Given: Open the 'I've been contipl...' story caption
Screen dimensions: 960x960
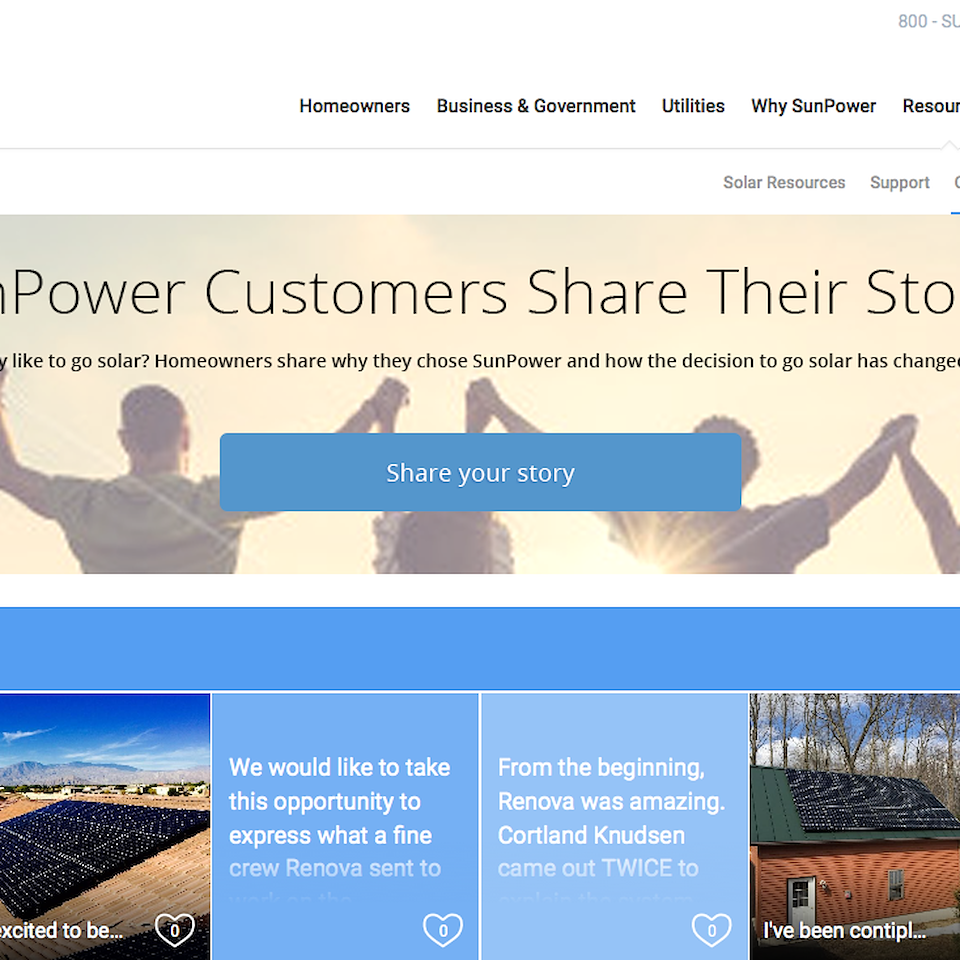Looking at the screenshot, I should [844, 931].
